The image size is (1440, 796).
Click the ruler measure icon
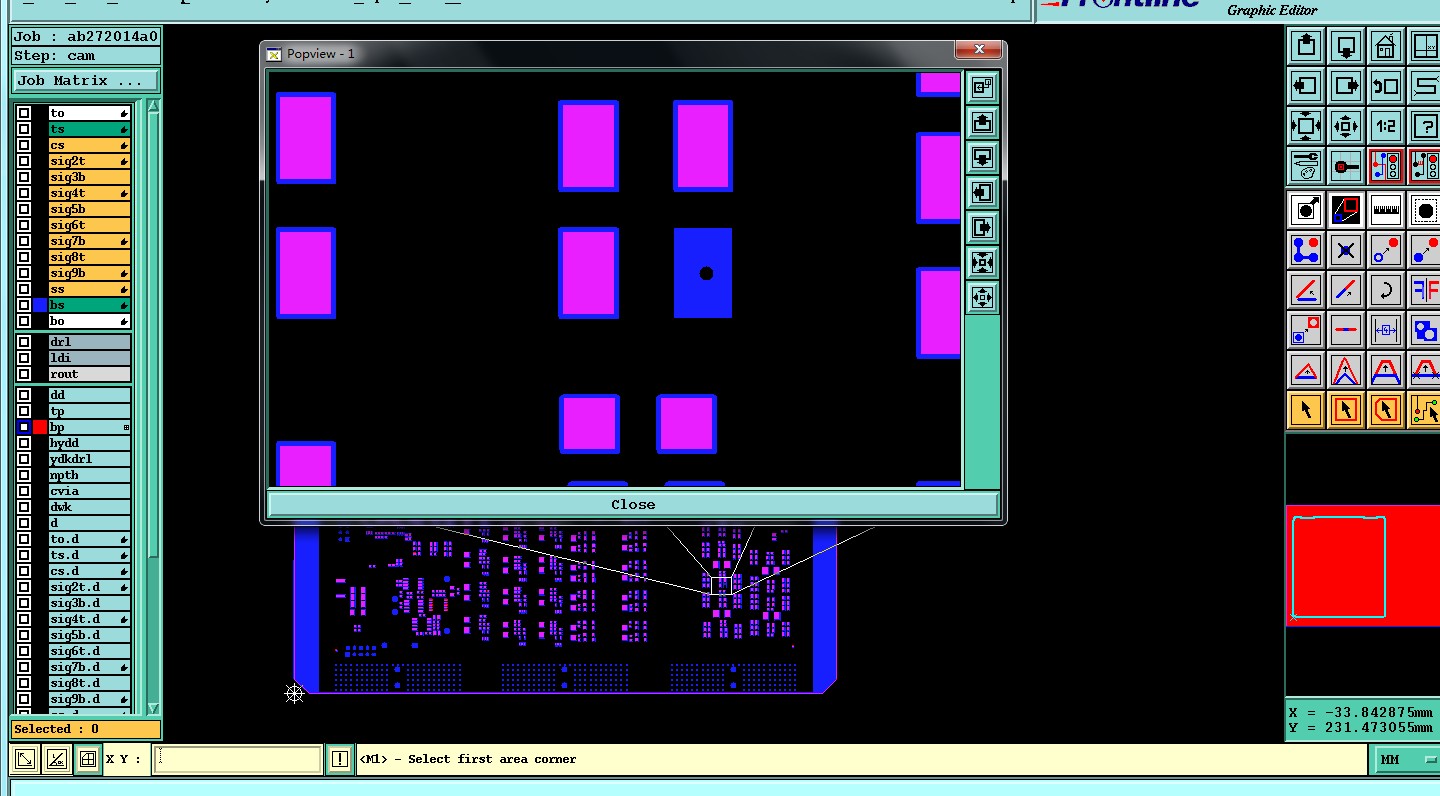[1386, 210]
